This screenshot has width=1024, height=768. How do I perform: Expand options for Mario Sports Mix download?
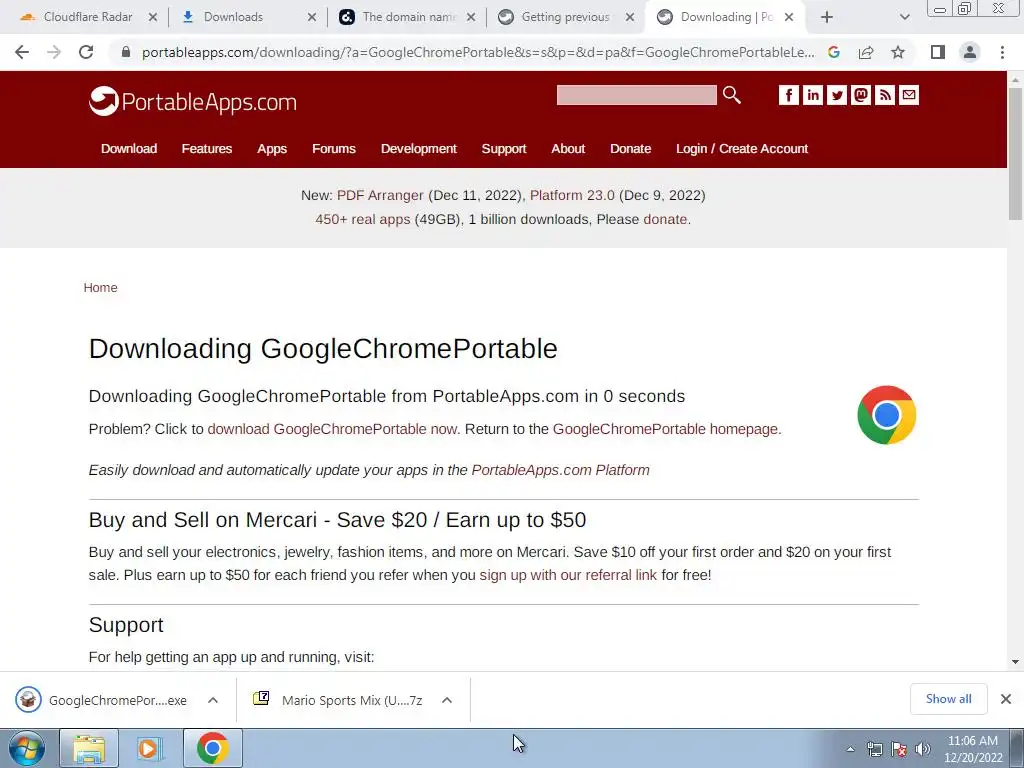[447, 700]
